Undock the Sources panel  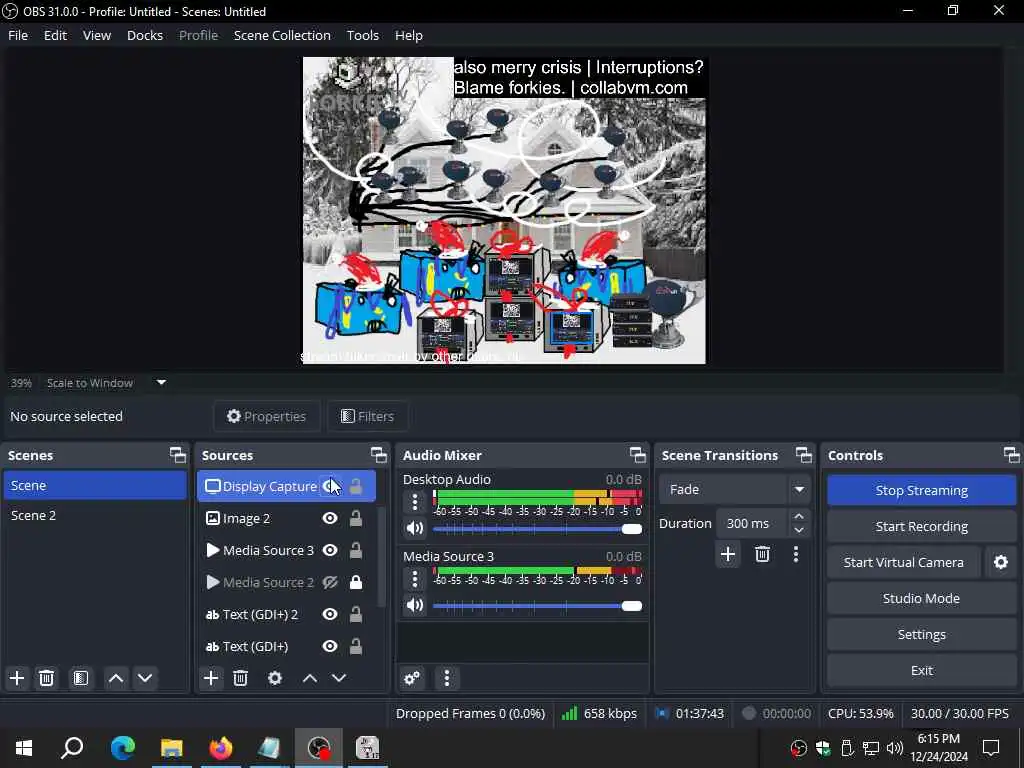[379, 455]
